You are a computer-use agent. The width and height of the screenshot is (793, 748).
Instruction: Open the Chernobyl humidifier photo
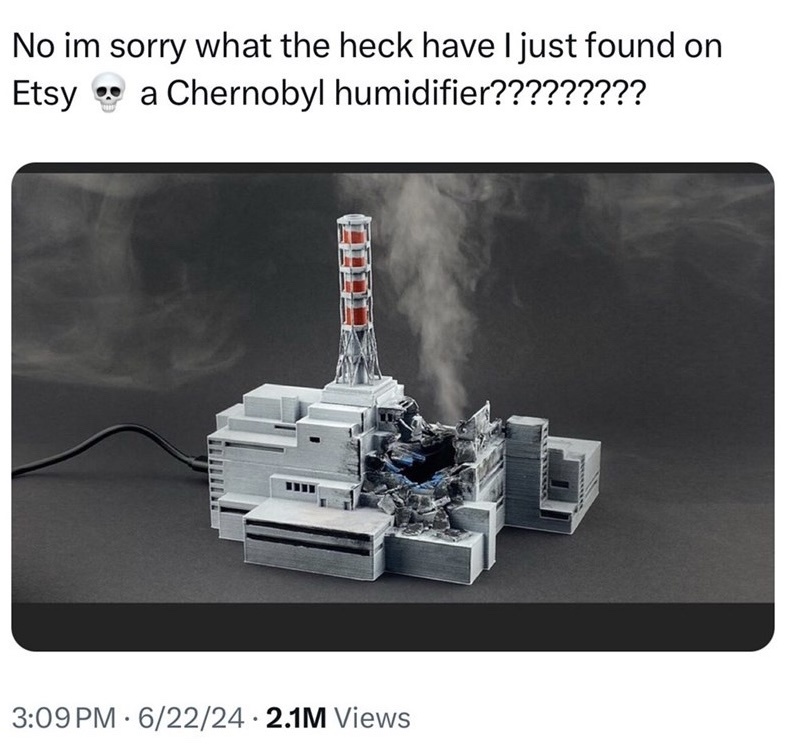click(x=392, y=407)
